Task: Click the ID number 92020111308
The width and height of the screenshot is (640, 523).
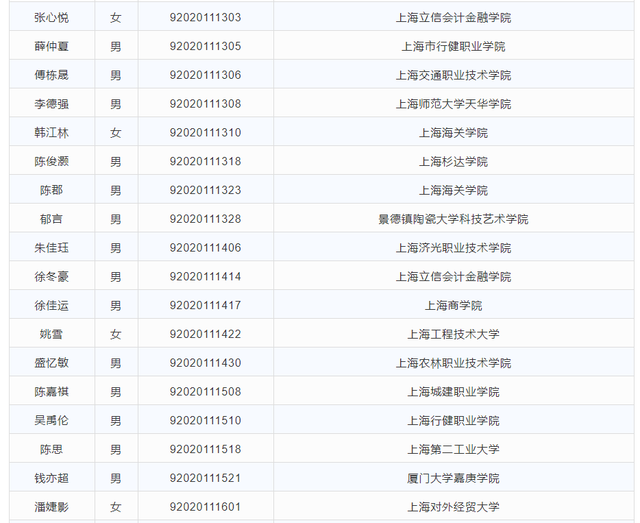Action: pyautogui.click(x=205, y=104)
